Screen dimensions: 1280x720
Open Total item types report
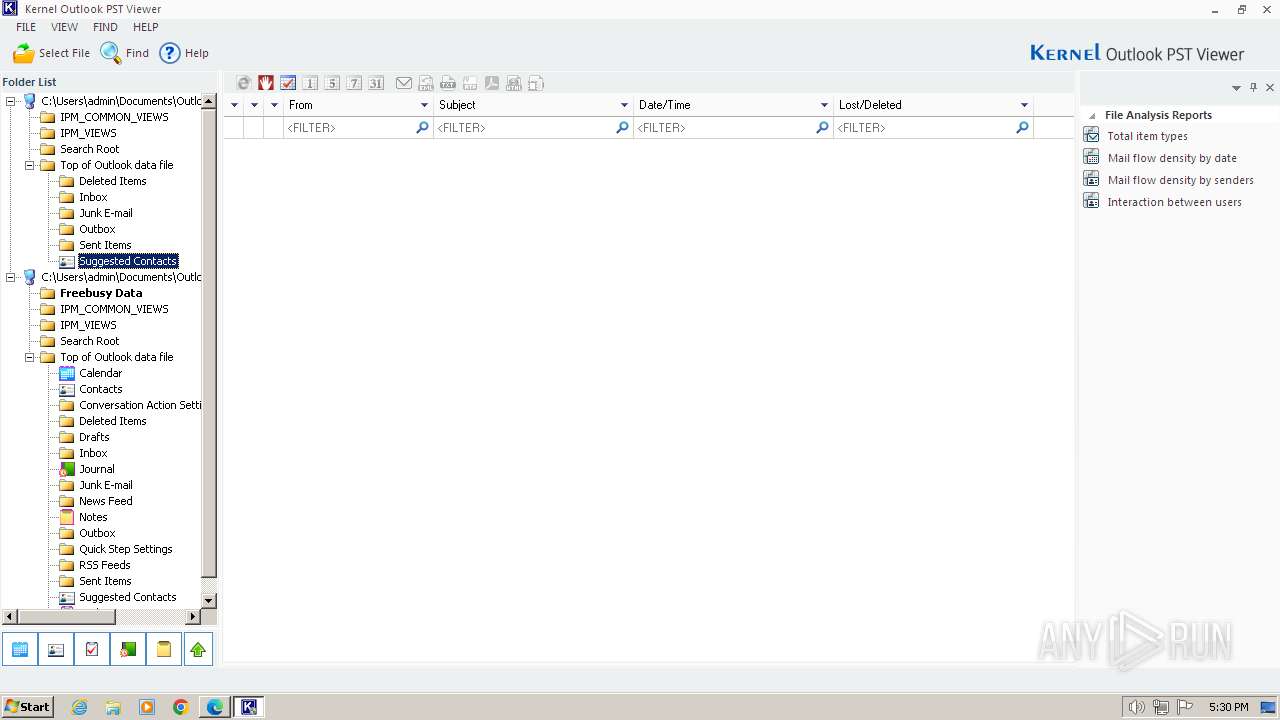(x=1147, y=136)
